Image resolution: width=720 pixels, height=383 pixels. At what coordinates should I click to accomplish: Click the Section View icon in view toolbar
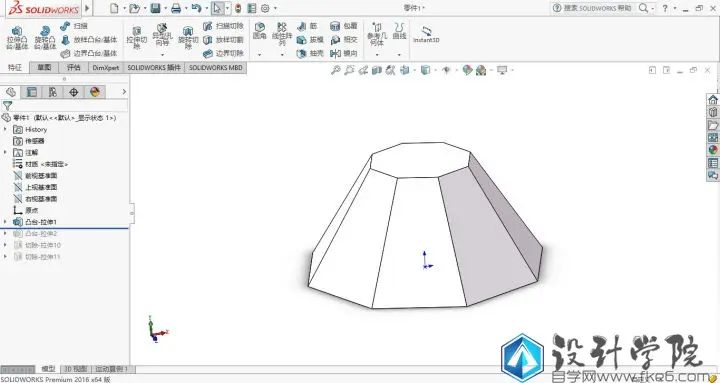(x=377, y=70)
